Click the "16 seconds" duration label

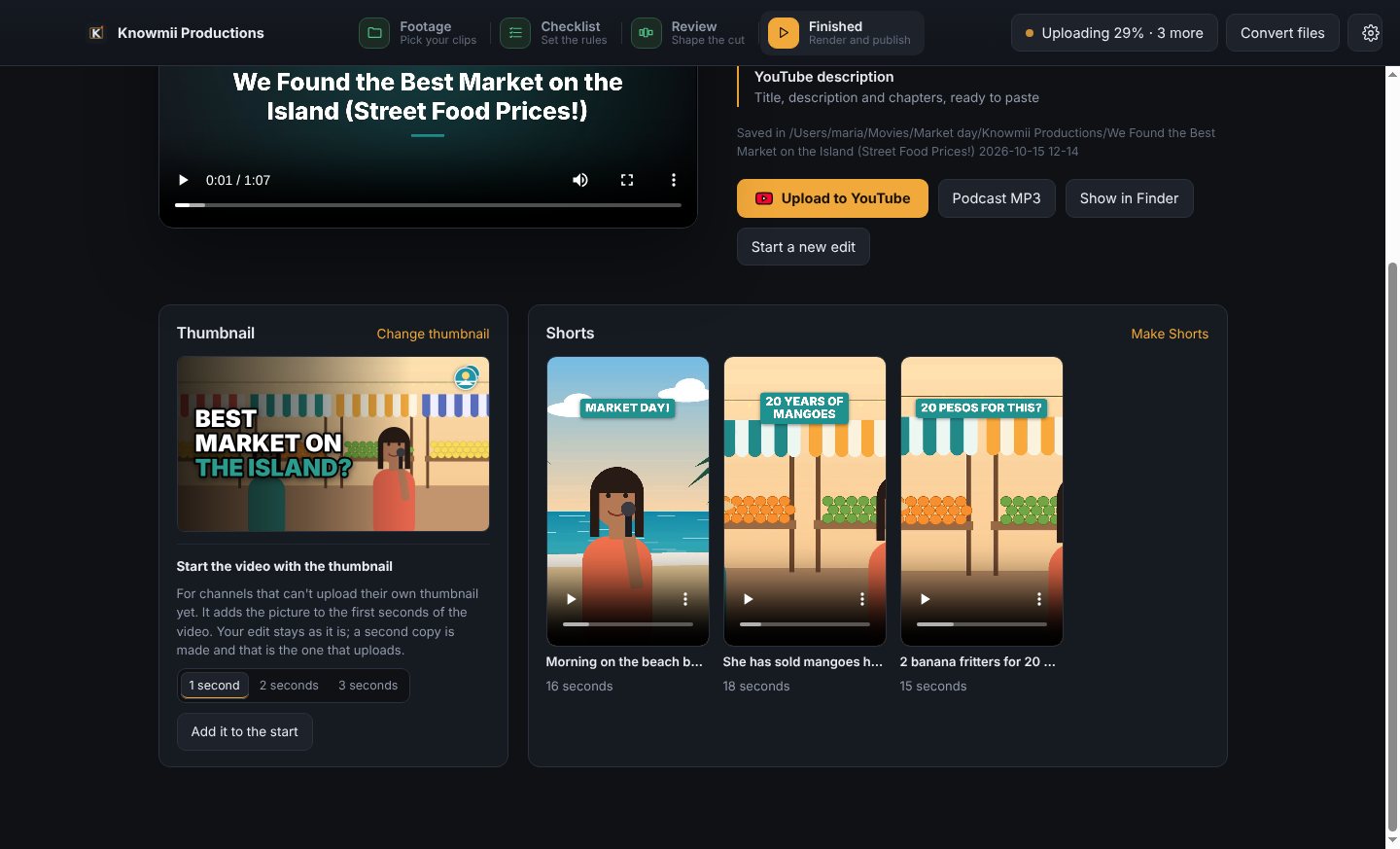(x=579, y=687)
